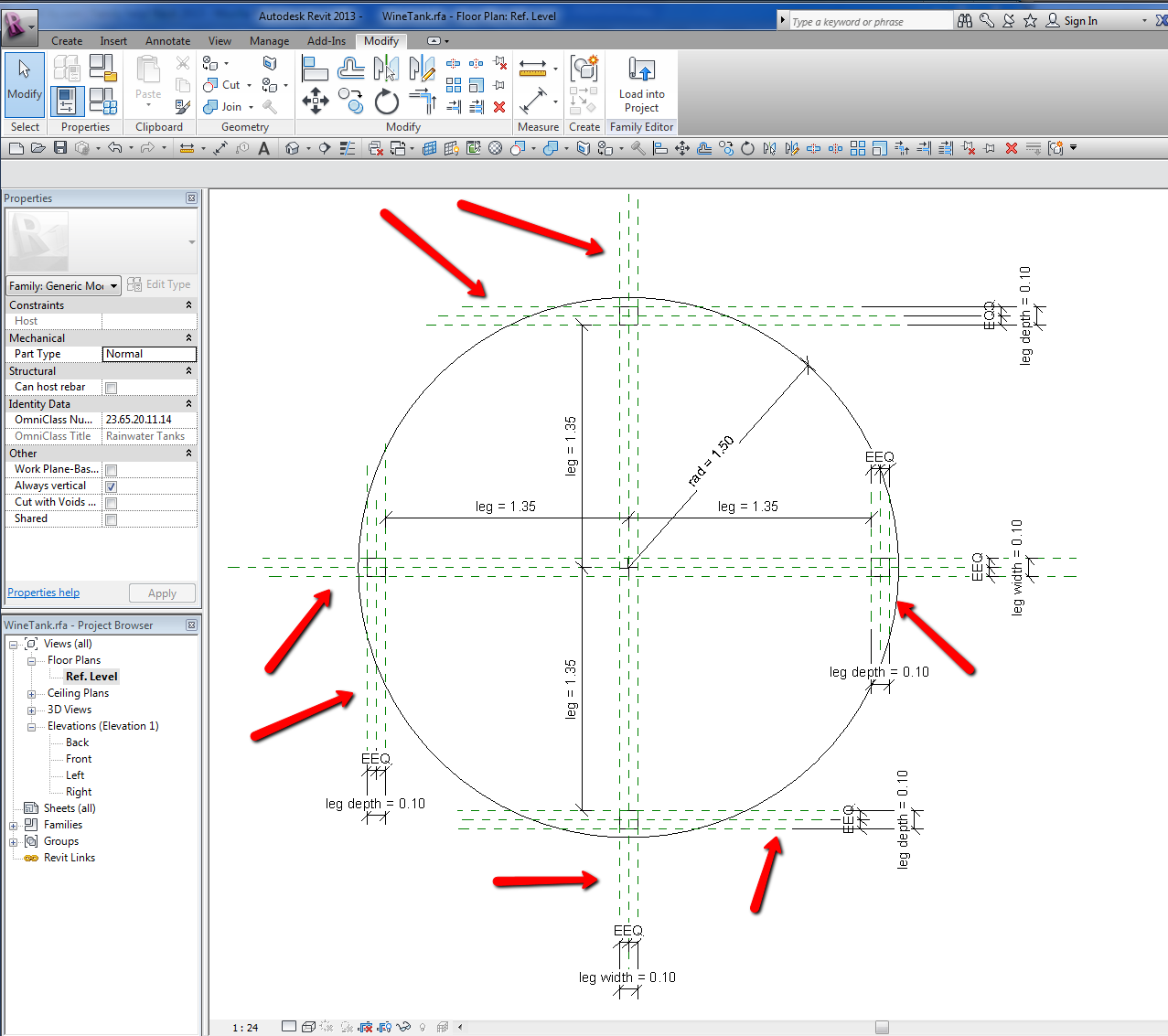The image size is (1168, 1036).
Task: Switch to the View ribbon tab
Action: point(220,41)
